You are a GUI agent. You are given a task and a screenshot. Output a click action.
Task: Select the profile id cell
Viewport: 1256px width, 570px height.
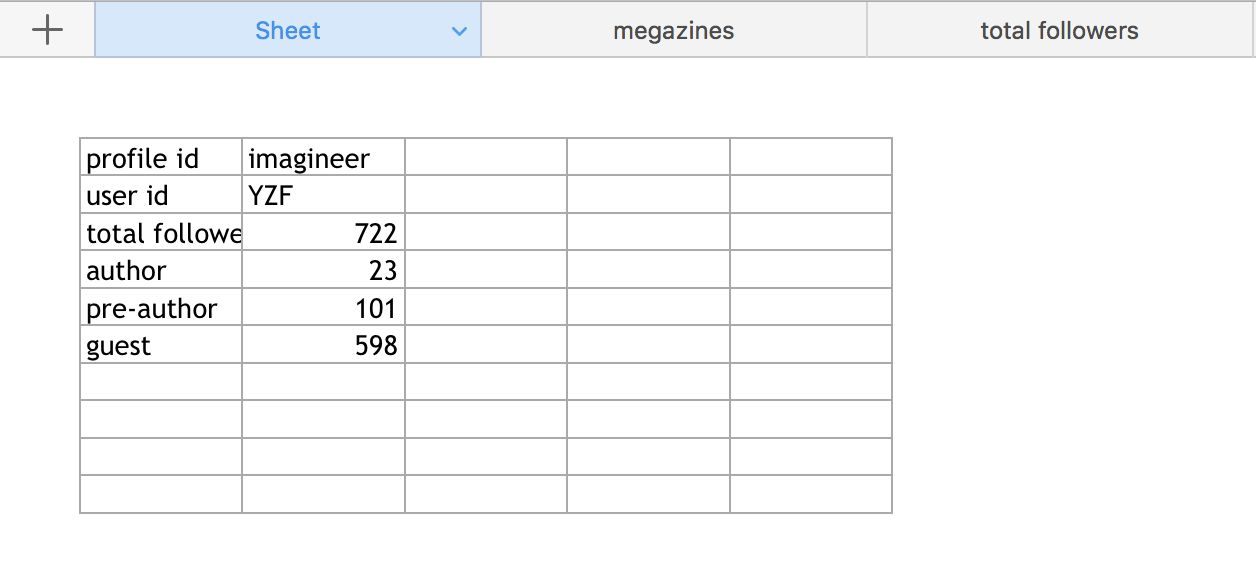[161, 157]
